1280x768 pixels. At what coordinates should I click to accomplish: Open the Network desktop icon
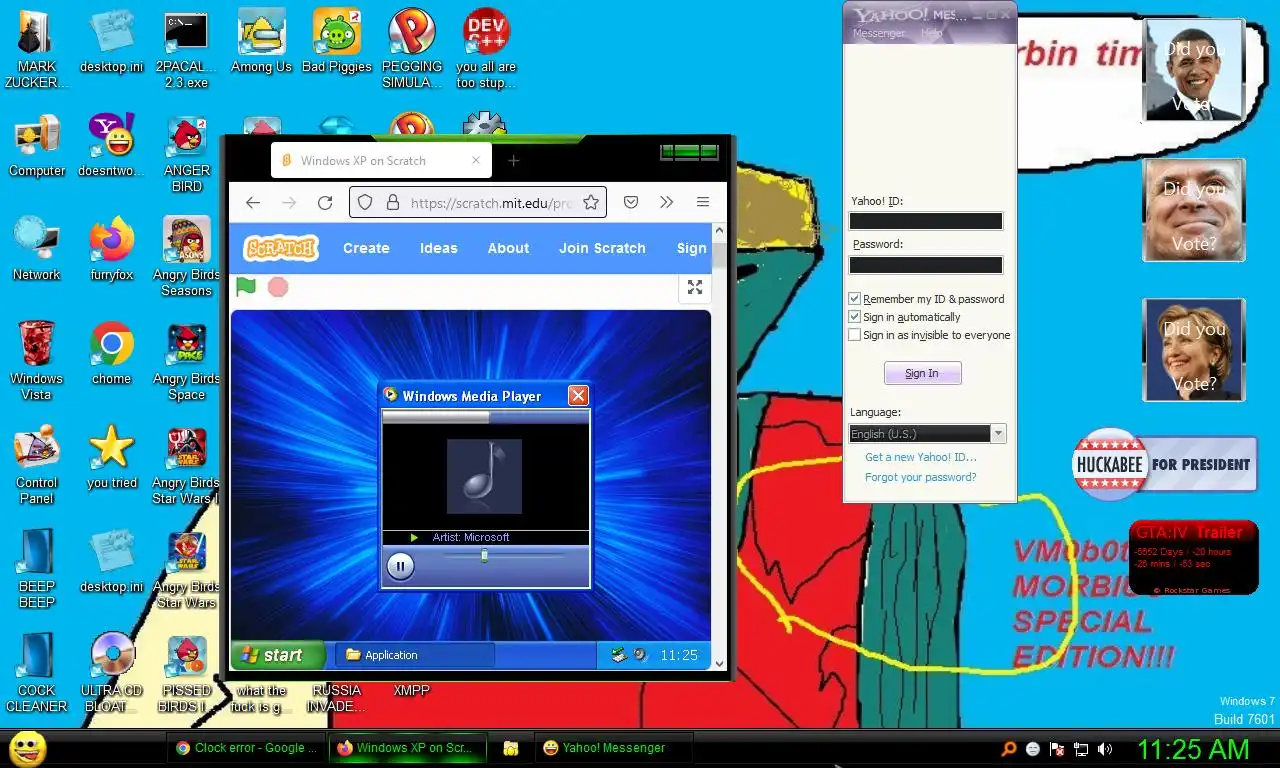click(37, 249)
